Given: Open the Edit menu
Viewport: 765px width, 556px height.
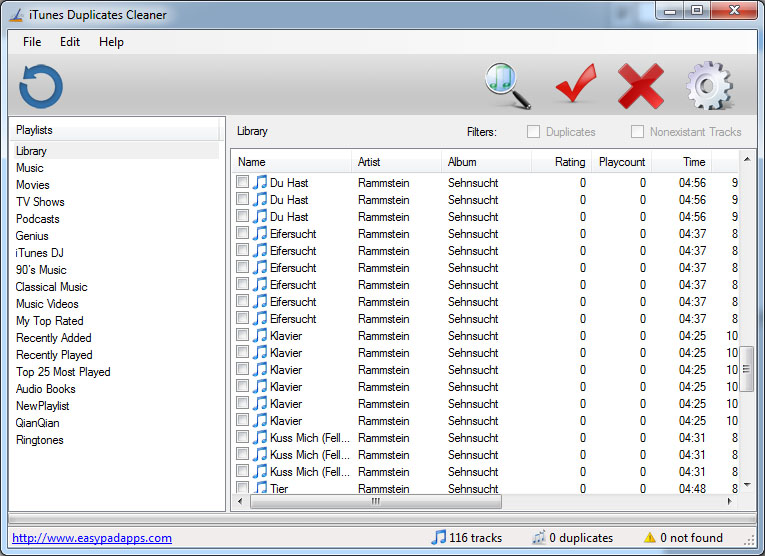Looking at the screenshot, I should point(70,42).
